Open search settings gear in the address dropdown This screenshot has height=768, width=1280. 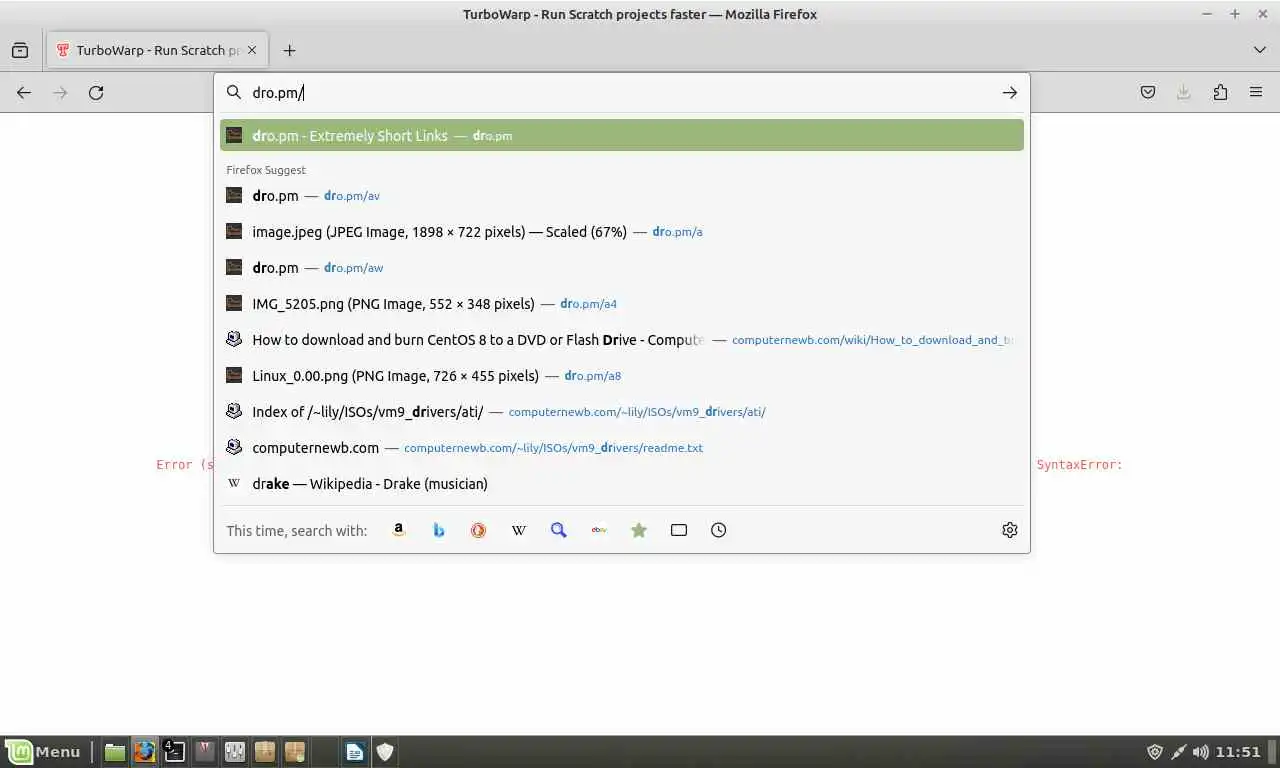pos(1010,530)
